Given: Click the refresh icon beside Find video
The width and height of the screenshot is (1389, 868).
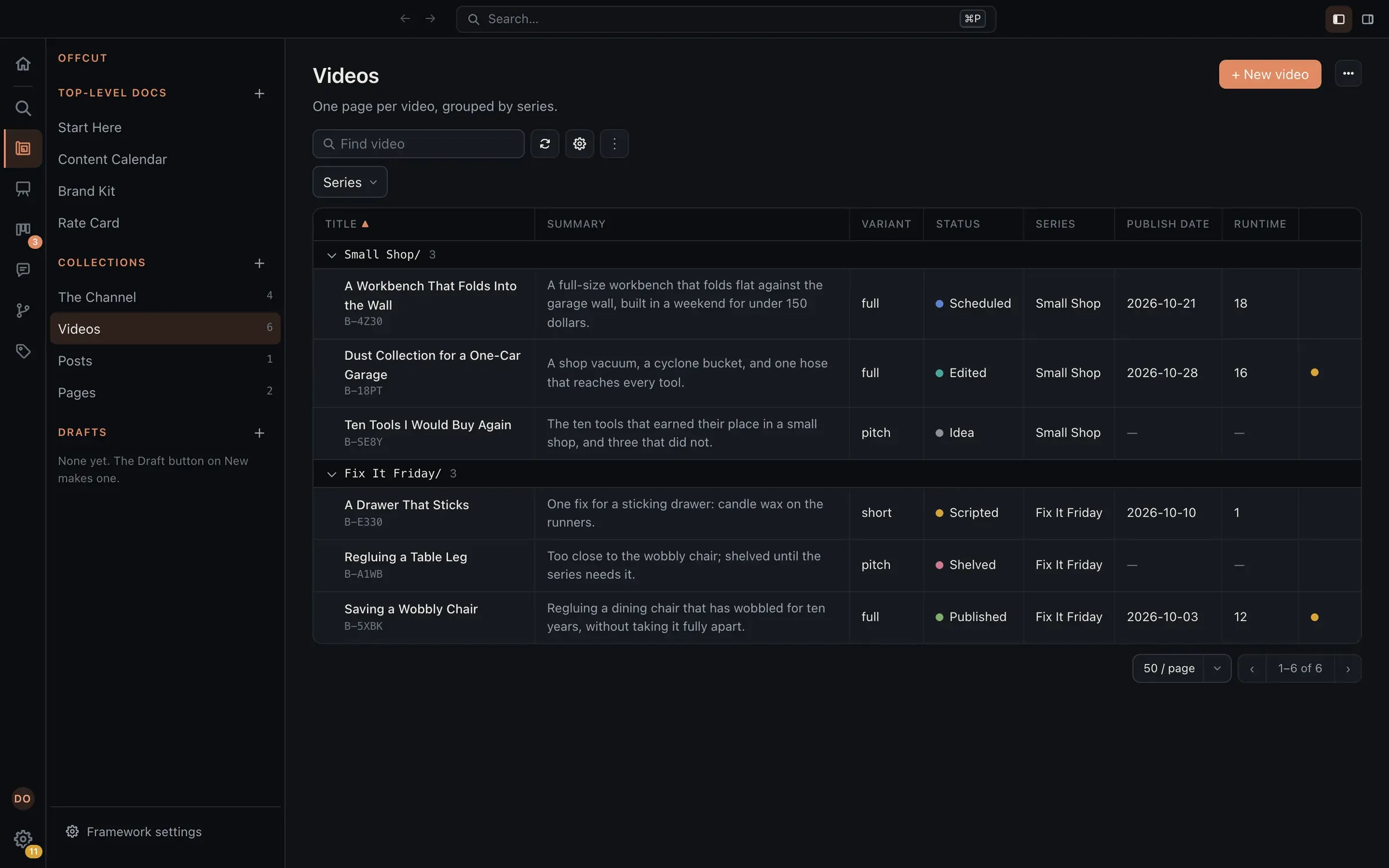Looking at the screenshot, I should (545, 144).
